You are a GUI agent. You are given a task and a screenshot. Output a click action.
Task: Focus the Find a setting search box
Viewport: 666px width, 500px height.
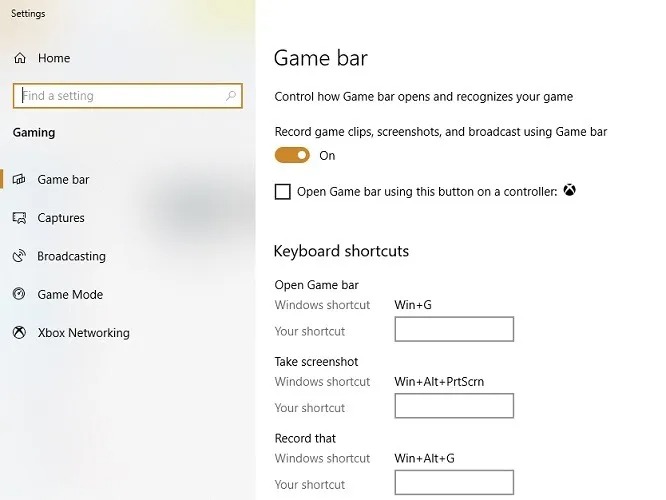(x=128, y=96)
